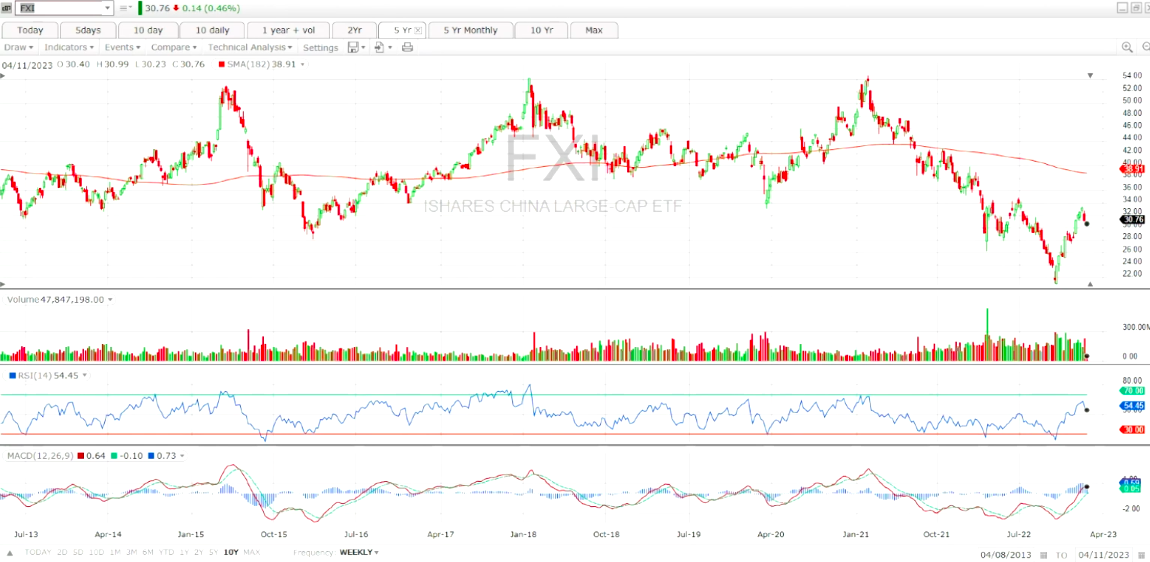Click the green 70.00 RSI level label
The height and width of the screenshot is (562, 1150).
click(x=1133, y=392)
